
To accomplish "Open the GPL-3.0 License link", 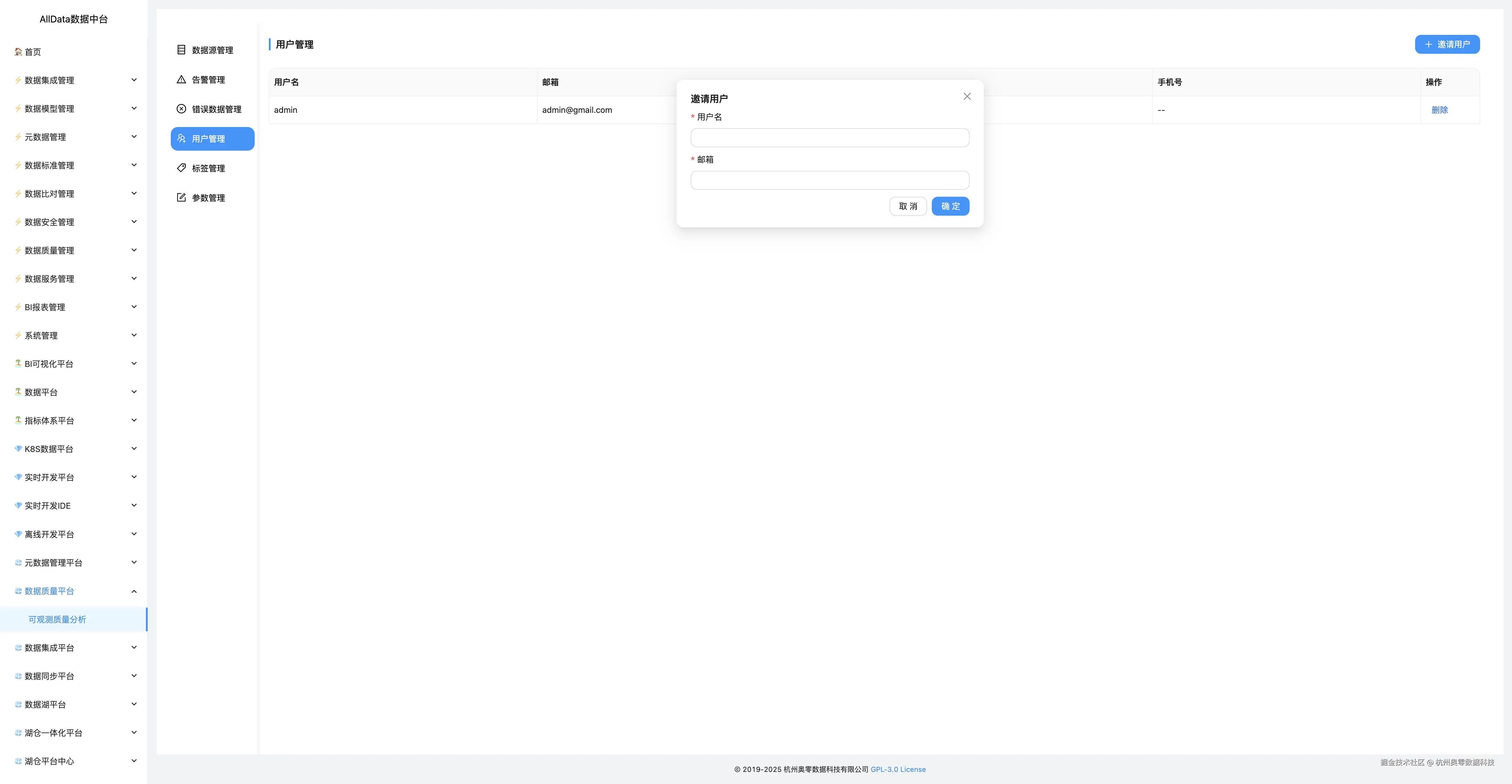I will pos(898,769).
